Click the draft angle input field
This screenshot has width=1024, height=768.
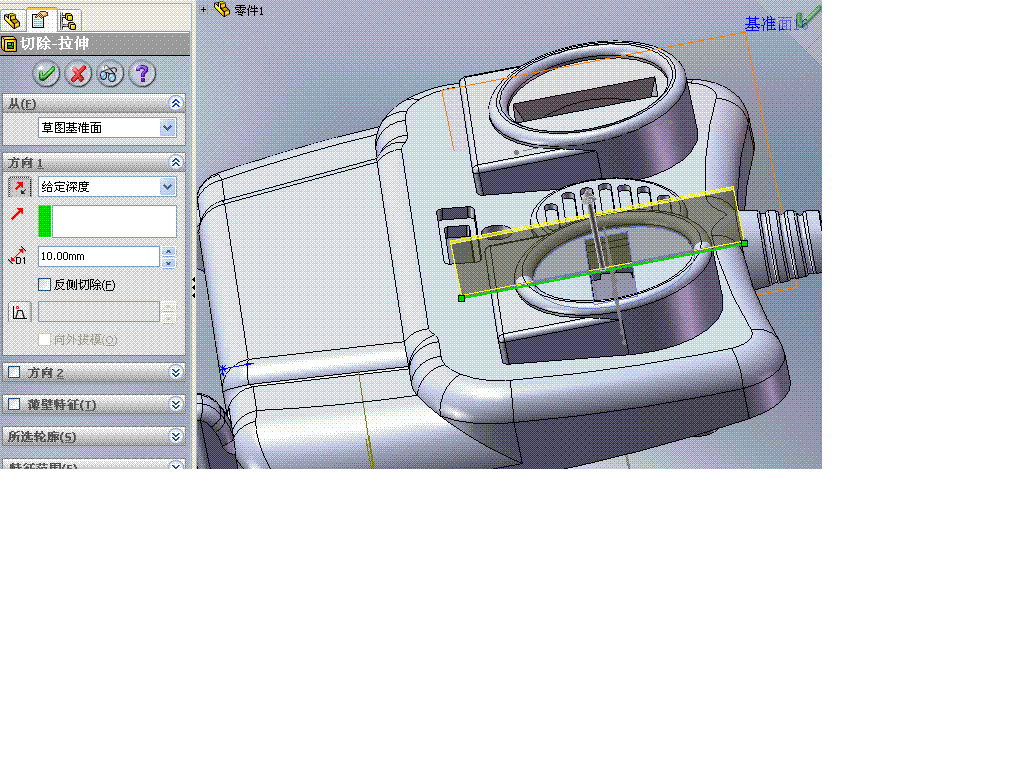pyautogui.click(x=99, y=312)
